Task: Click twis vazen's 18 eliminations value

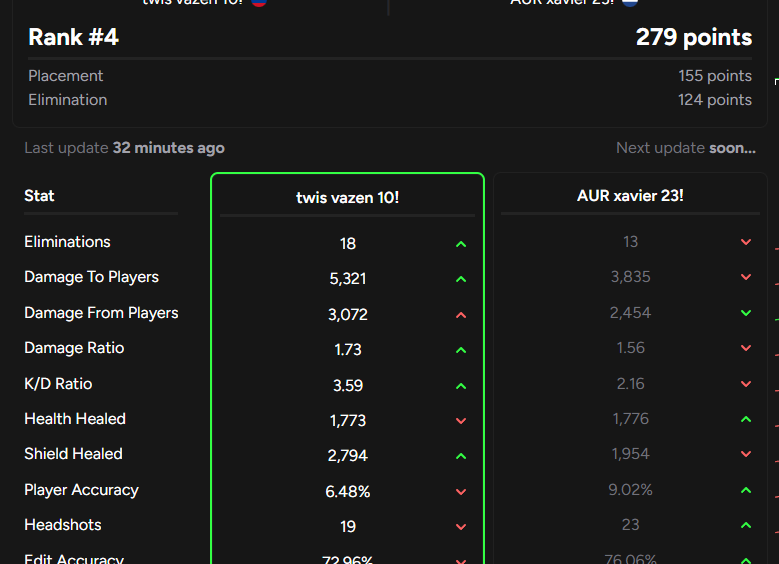Action: click(x=347, y=243)
